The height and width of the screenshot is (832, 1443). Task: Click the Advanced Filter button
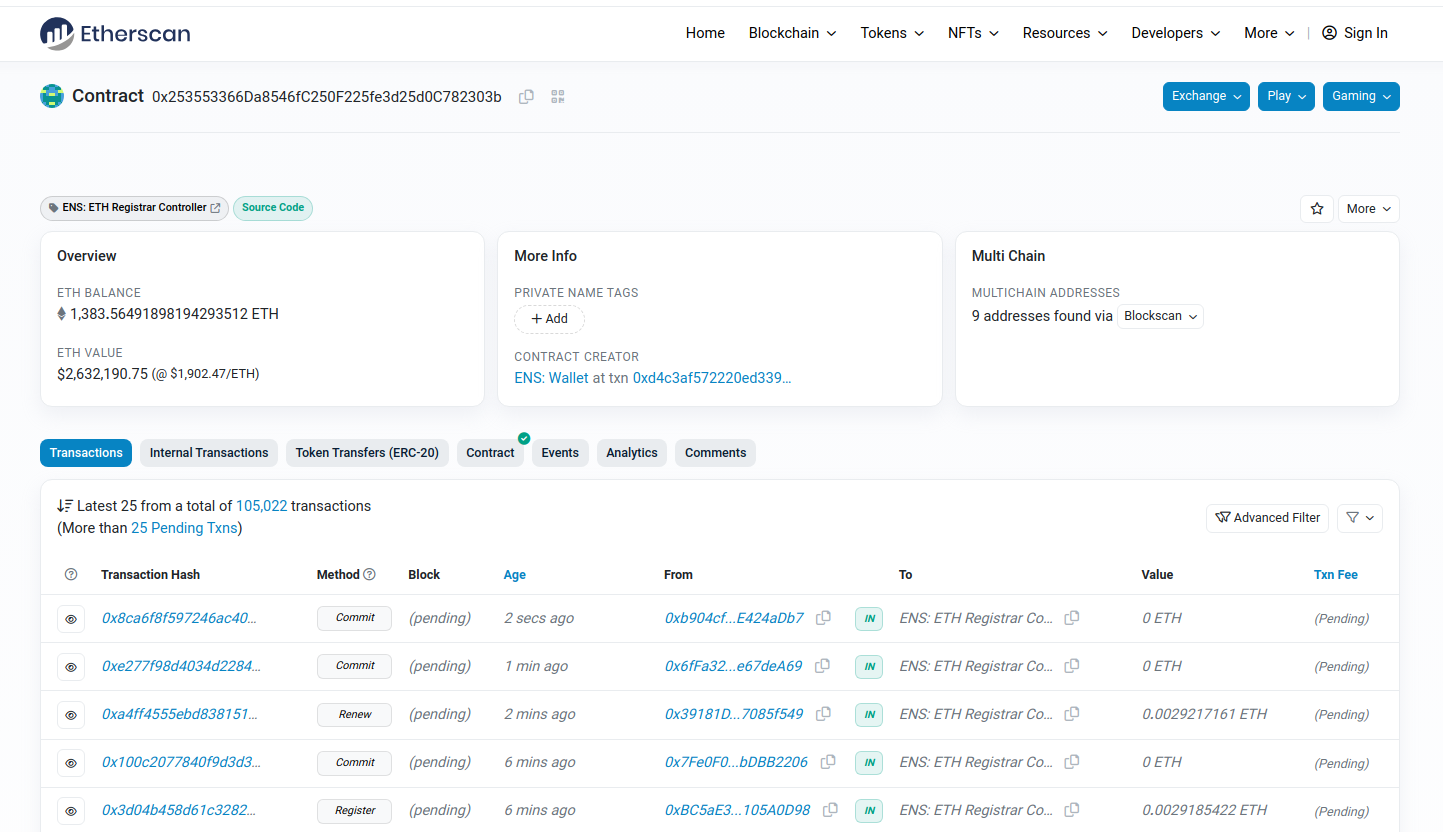click(x=1267, y=518)
